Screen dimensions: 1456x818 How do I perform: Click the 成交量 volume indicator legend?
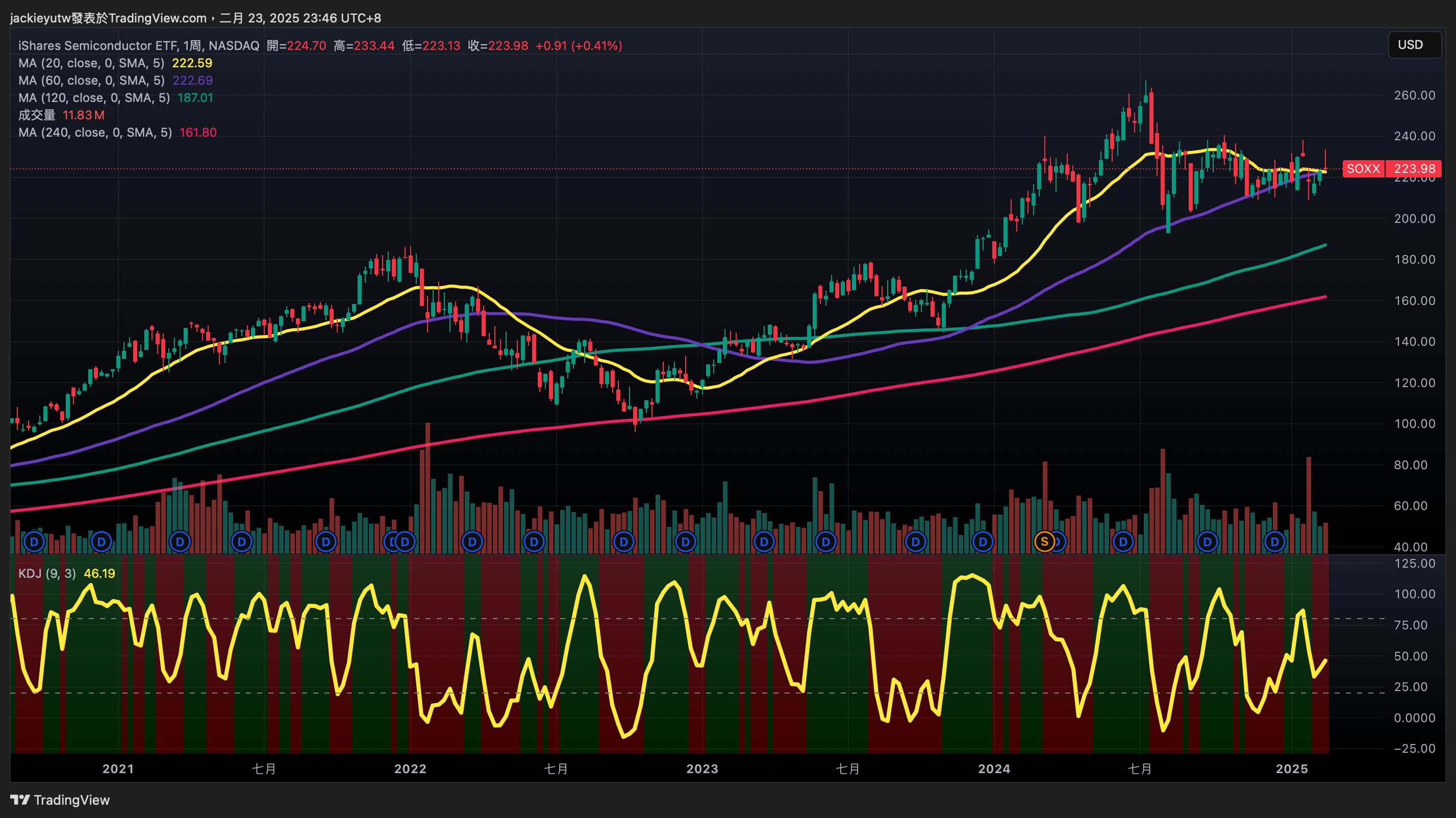click(x=37, y=115)
